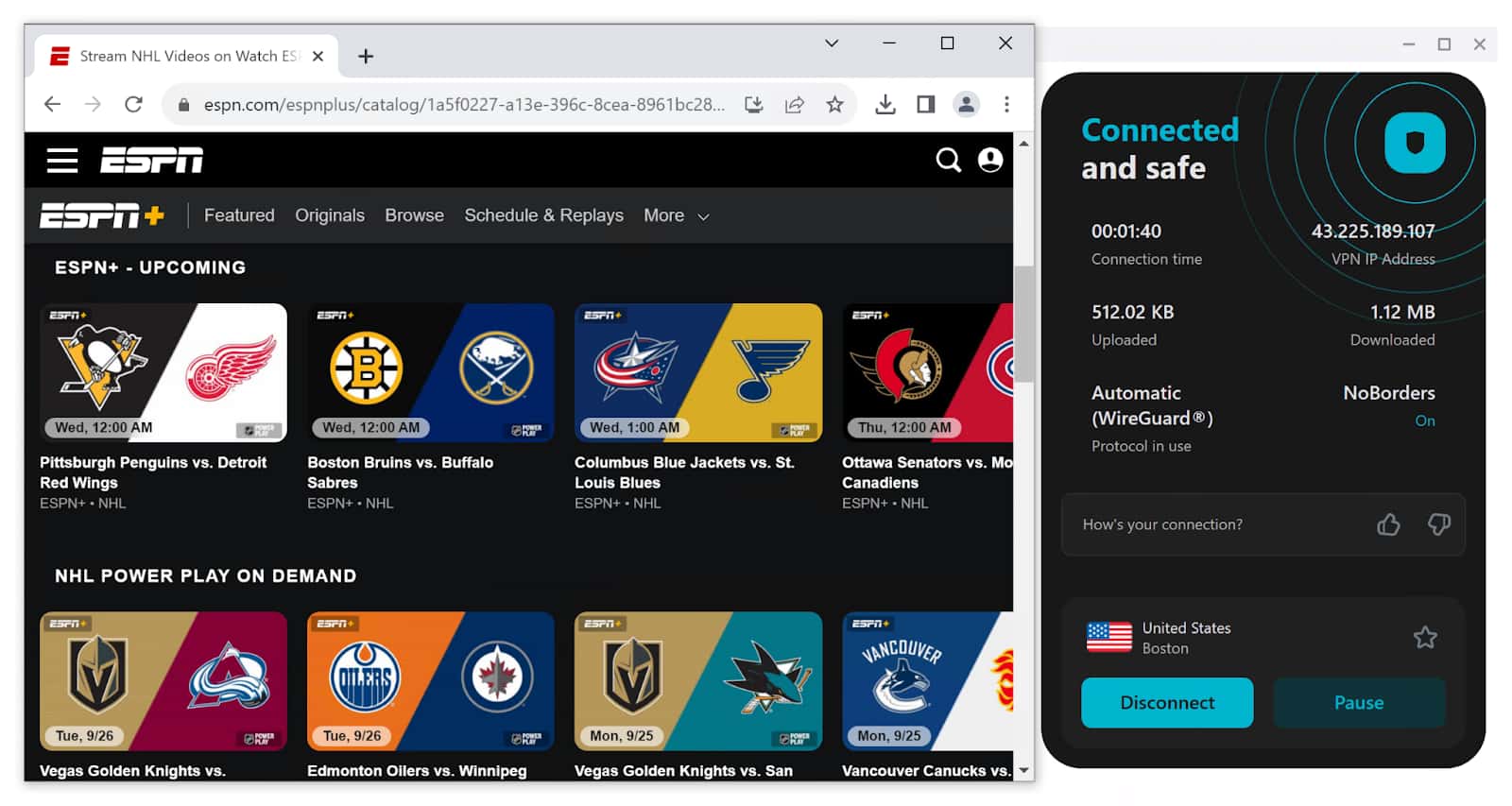The image size is (1512, 806).
Task: Reload the ESPN page
Action: tap(133, 104)
